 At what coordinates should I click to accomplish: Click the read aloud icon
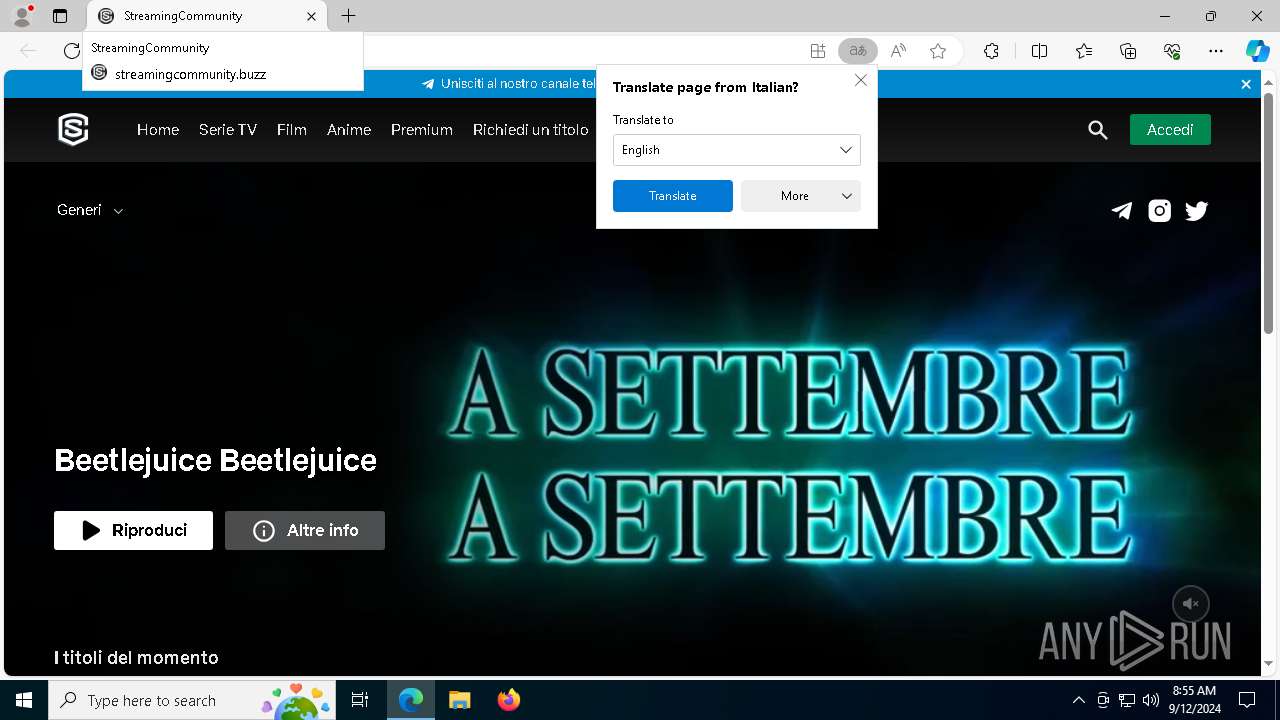[x=898, y=51]
